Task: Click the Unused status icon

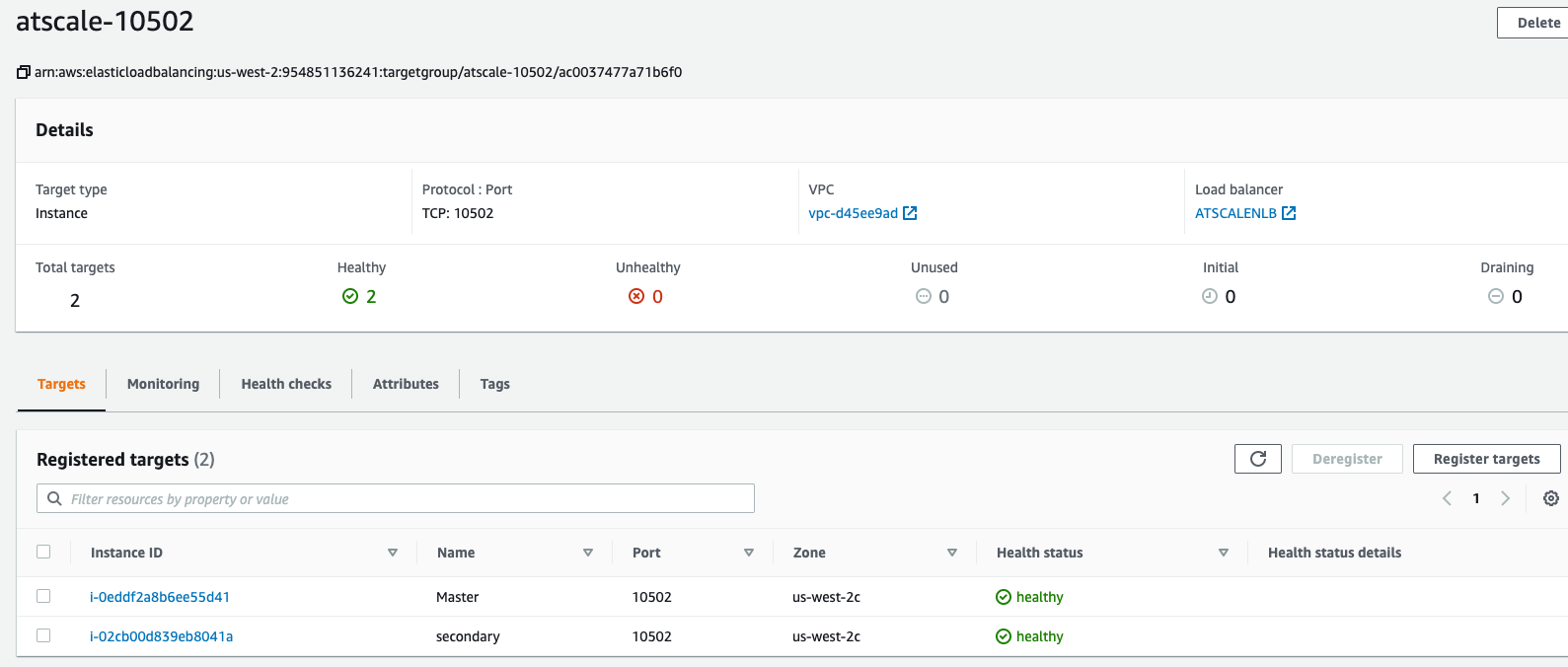Action: (x=924, y=296)
